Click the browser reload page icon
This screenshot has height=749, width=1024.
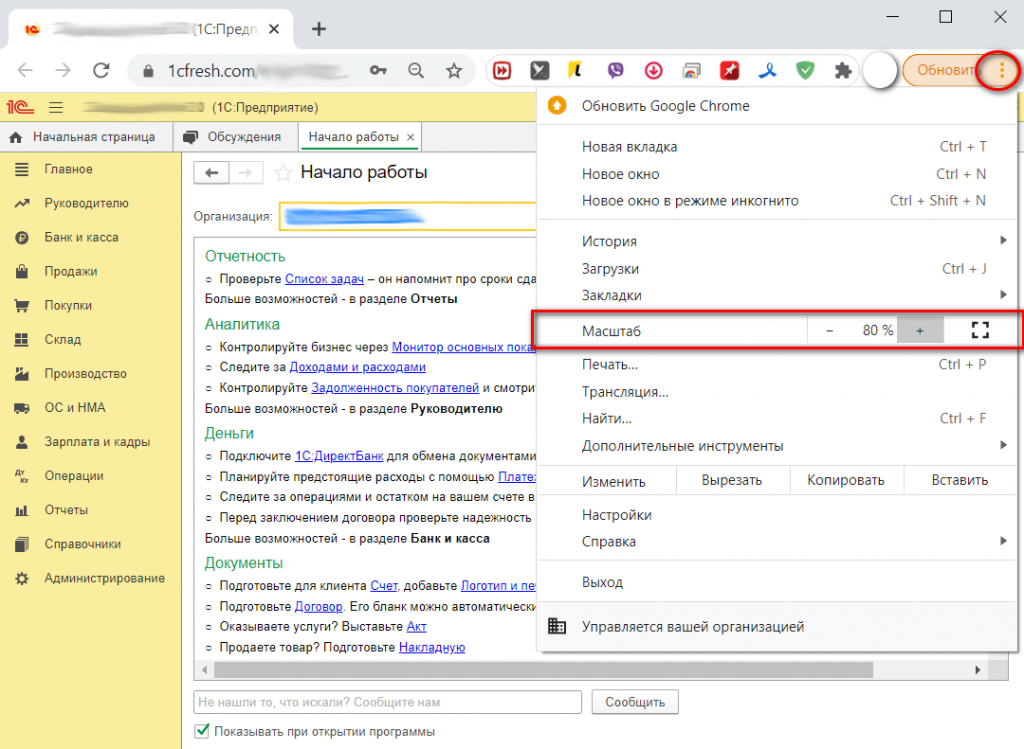click(x=100, y=71)
